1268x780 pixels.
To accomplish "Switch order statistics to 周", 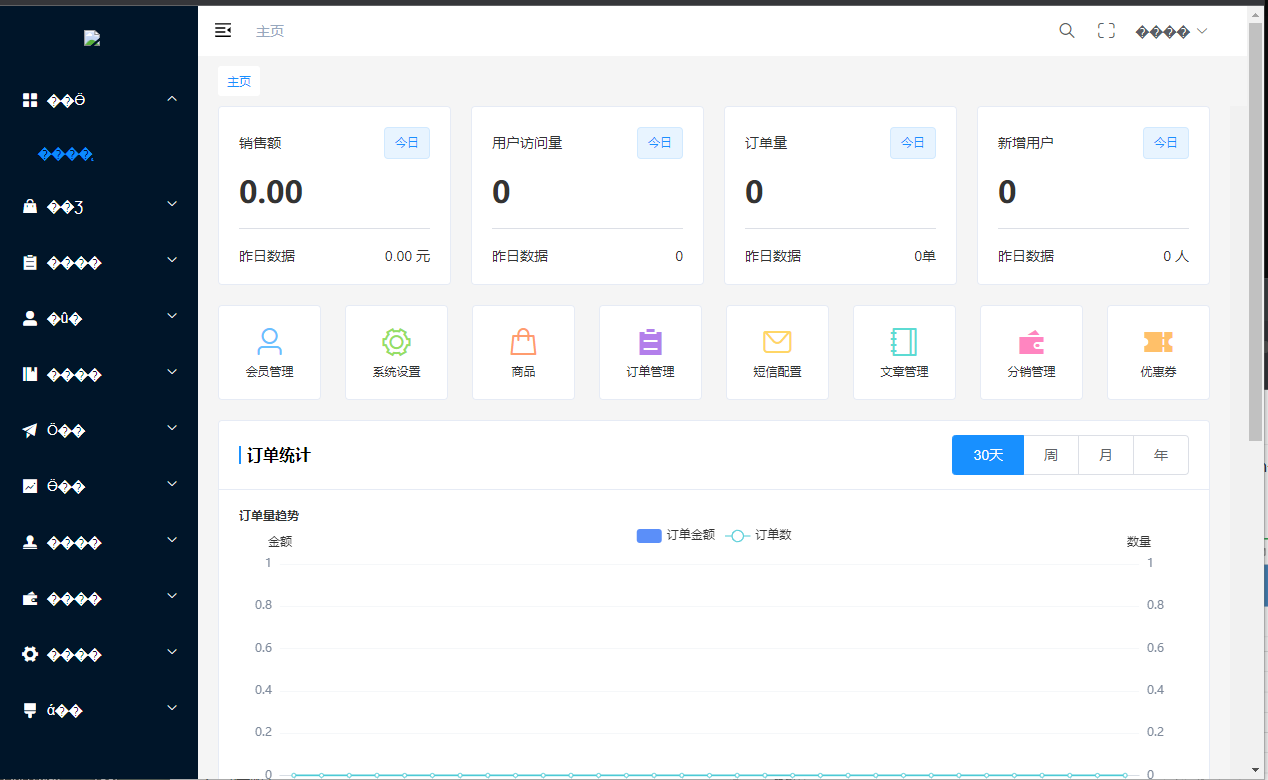I will pos(1051,455).
